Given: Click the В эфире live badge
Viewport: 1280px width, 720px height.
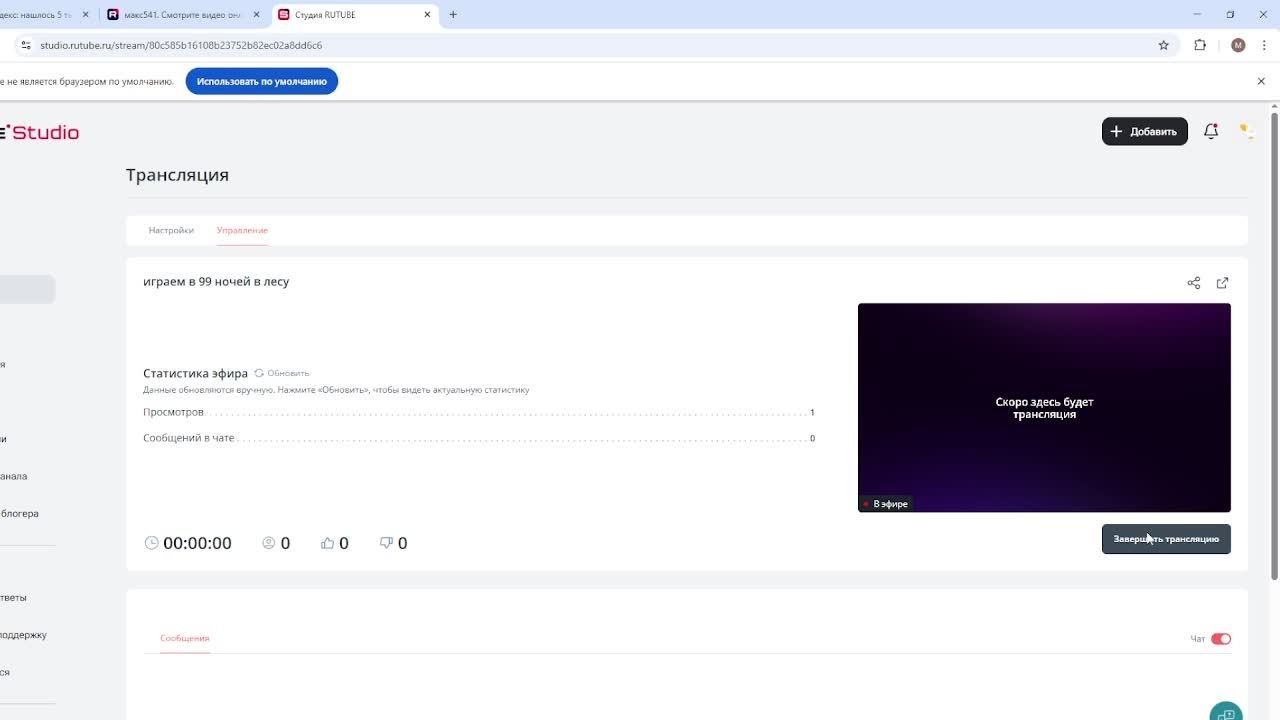Looking at the screenshot, I should pyautogui.click(x=886, y=504).
